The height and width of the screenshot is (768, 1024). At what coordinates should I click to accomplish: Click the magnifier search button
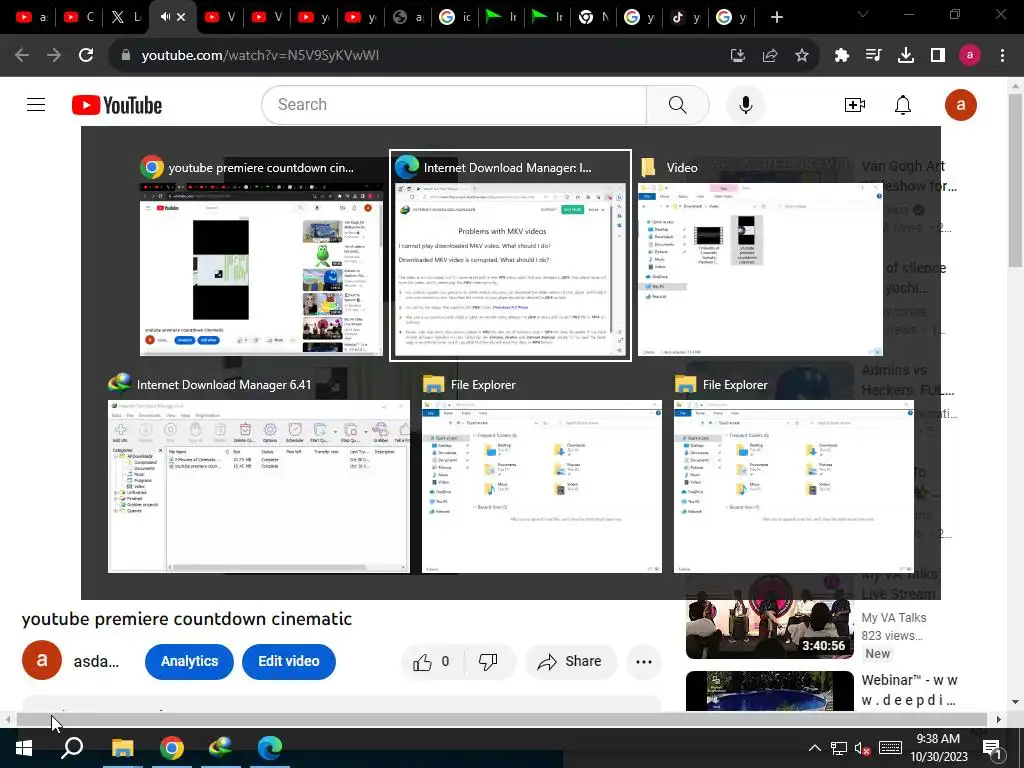click(678, 104)
